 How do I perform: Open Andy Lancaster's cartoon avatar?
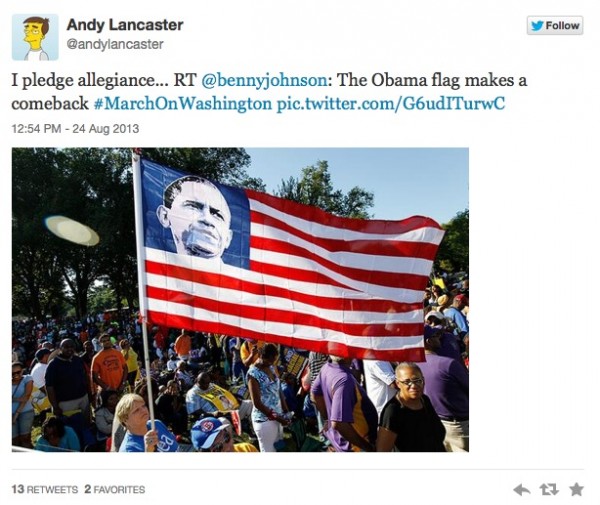[x=35, y=37]
